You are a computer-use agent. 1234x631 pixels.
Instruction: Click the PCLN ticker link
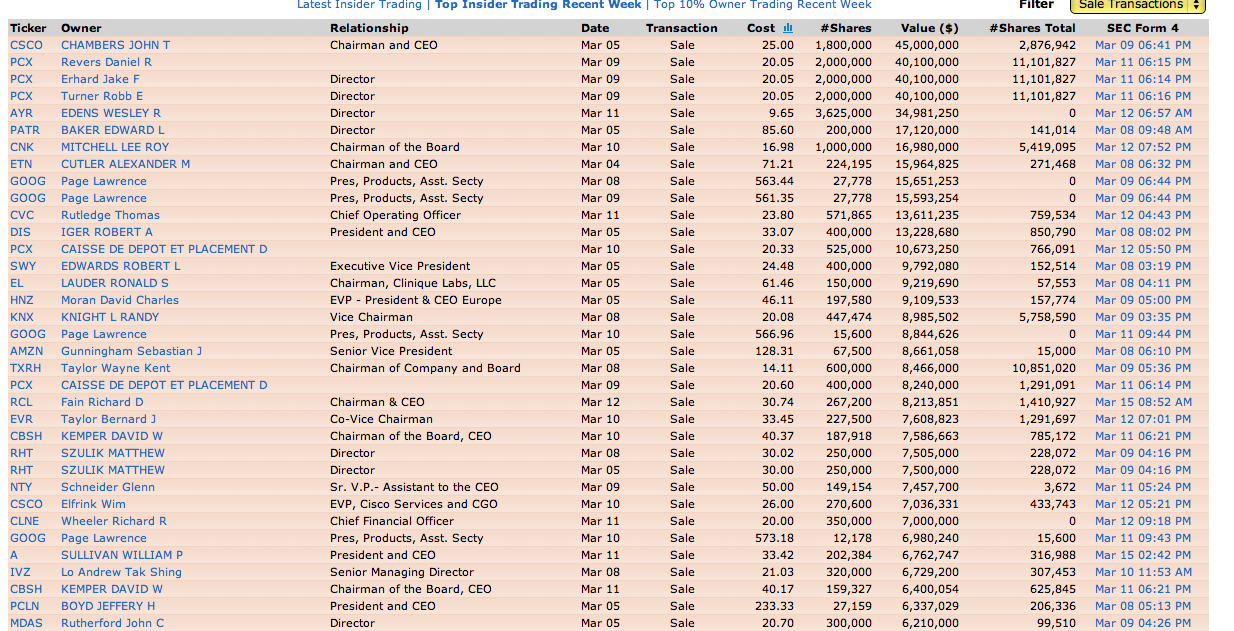[x=25, y=606]
